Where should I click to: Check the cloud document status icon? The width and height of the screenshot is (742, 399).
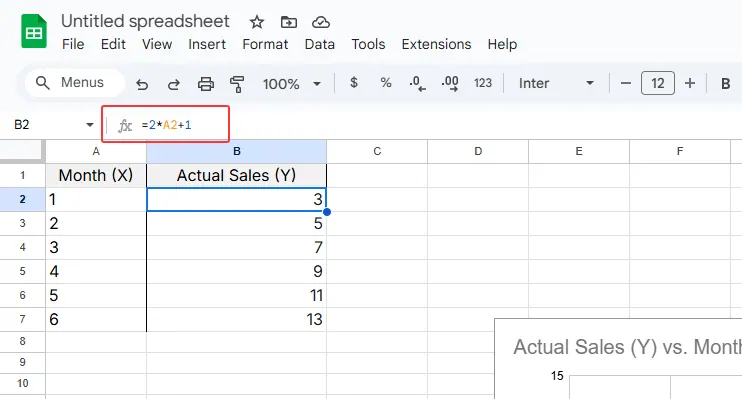(x=321, y=22)
